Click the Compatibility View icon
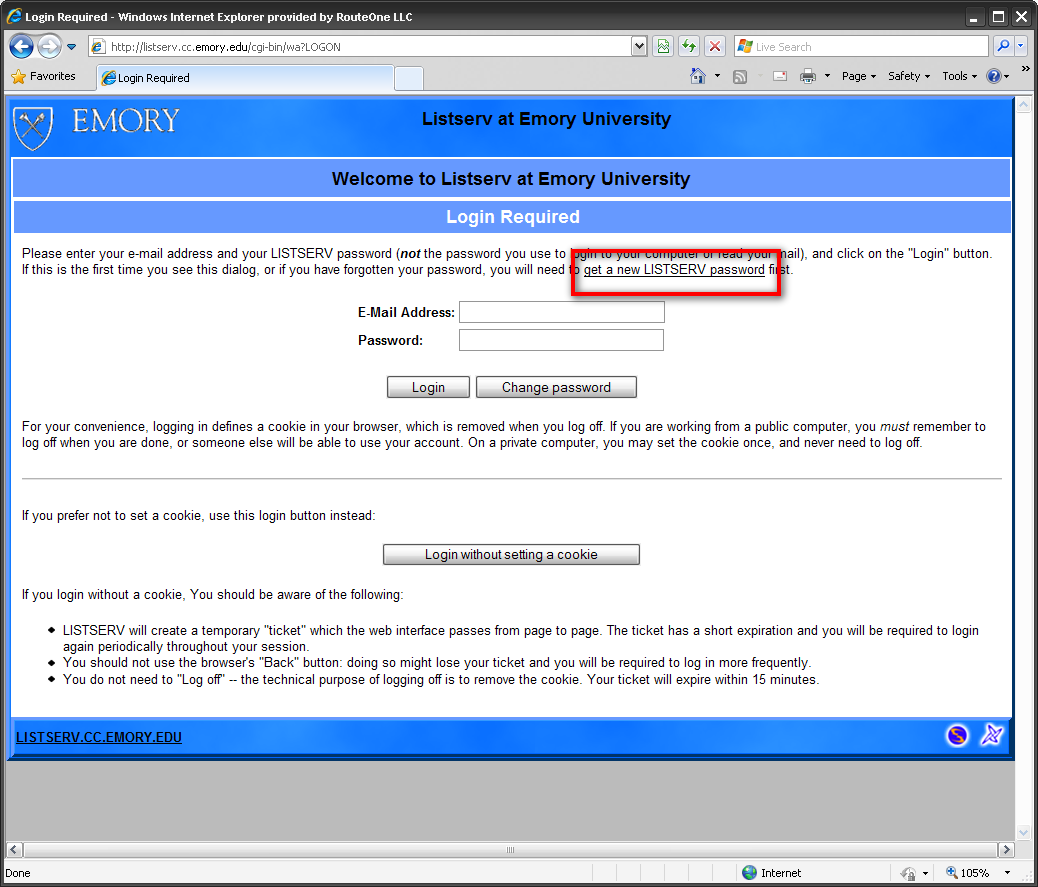Screen dimensions: 1038x887 coord(663,46)
